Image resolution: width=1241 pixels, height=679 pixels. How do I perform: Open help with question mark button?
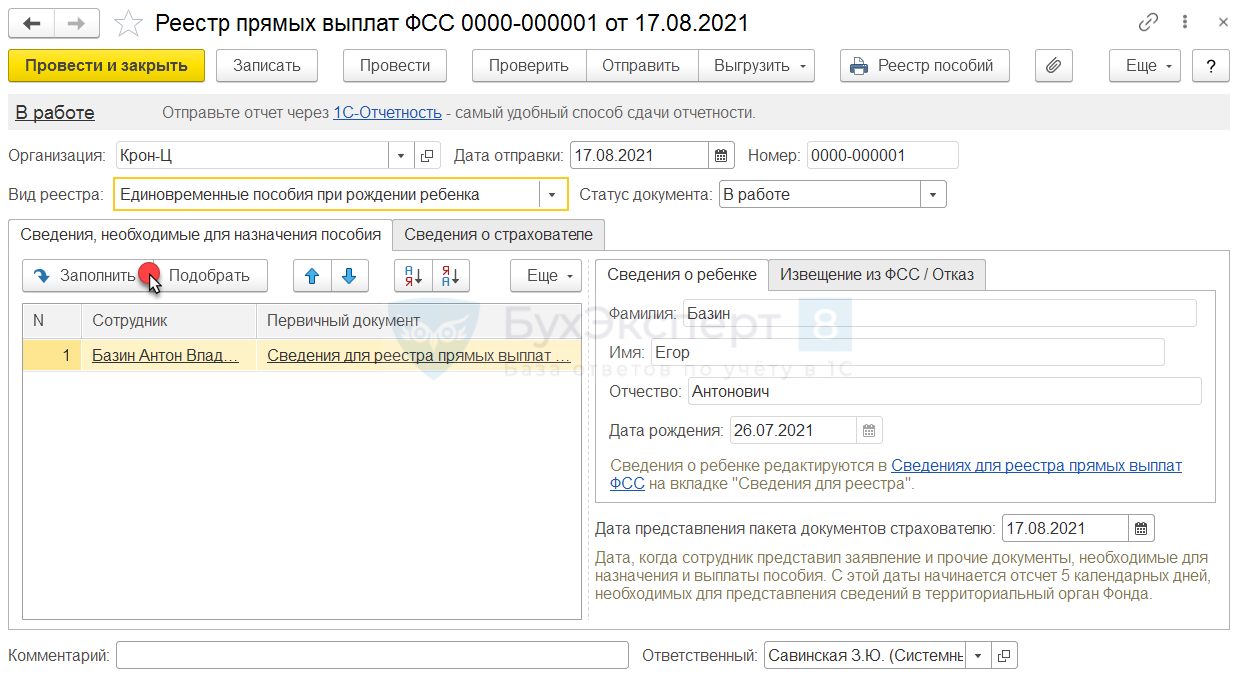[x=1211, y=66]
